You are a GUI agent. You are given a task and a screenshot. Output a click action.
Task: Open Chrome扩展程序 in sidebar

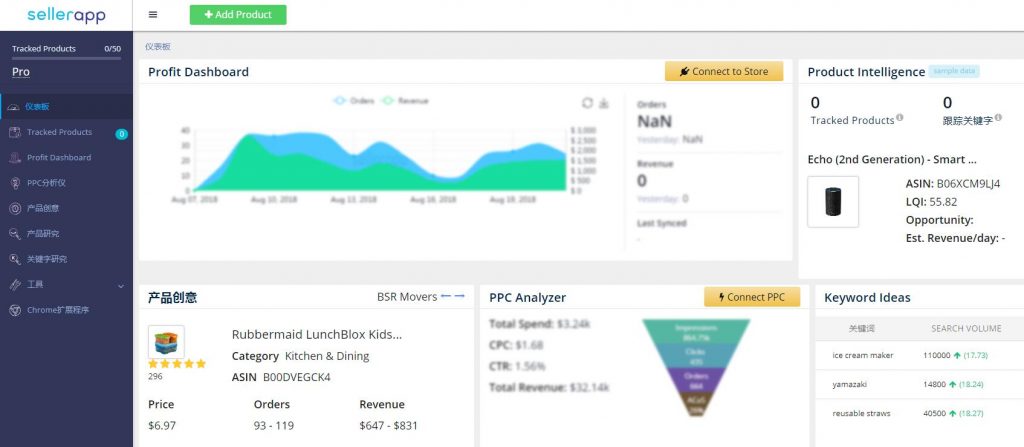point(57,310)
